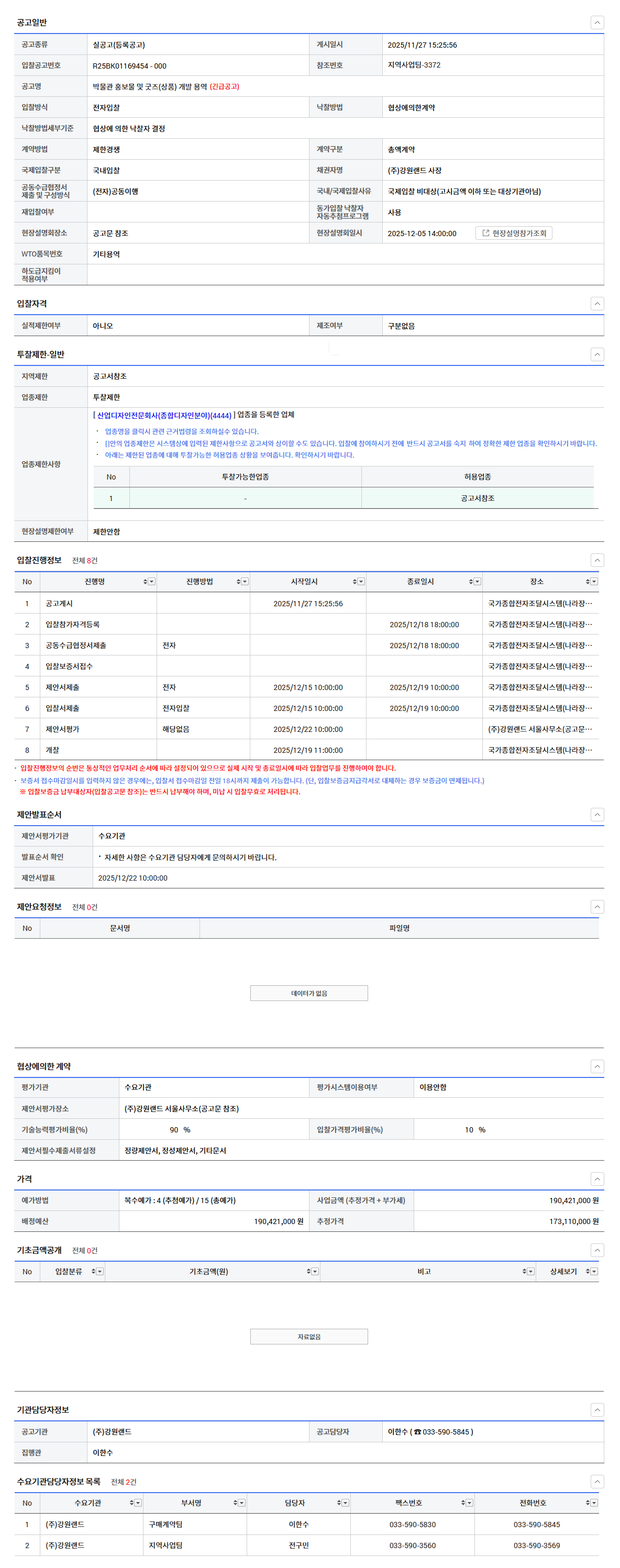Collapse the 가격 section
This screenshot has width=620, height=1568.
[x=597, y=1179]
